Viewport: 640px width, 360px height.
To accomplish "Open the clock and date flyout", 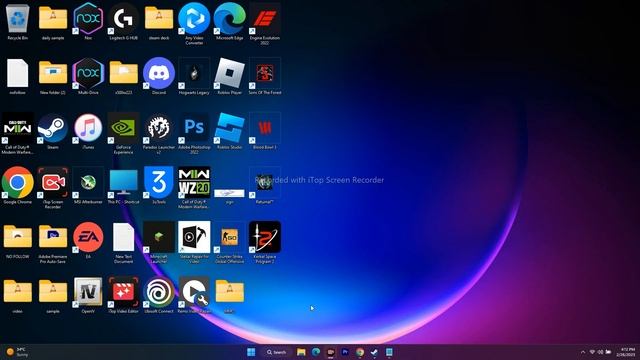I will 625,352.
